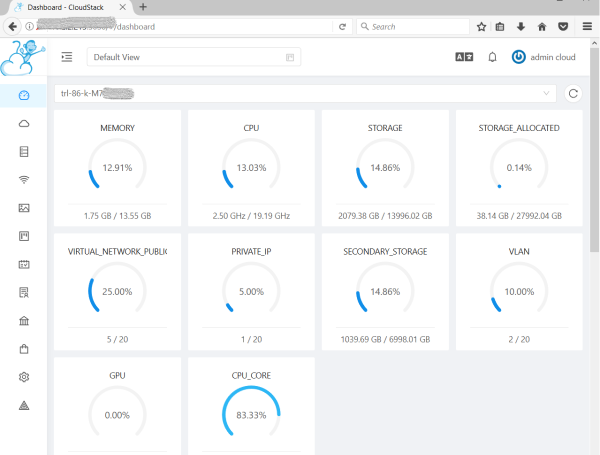Click the 0.00% GPU percentage
This screenshot has width=600, height=455.
pos(117,415)
